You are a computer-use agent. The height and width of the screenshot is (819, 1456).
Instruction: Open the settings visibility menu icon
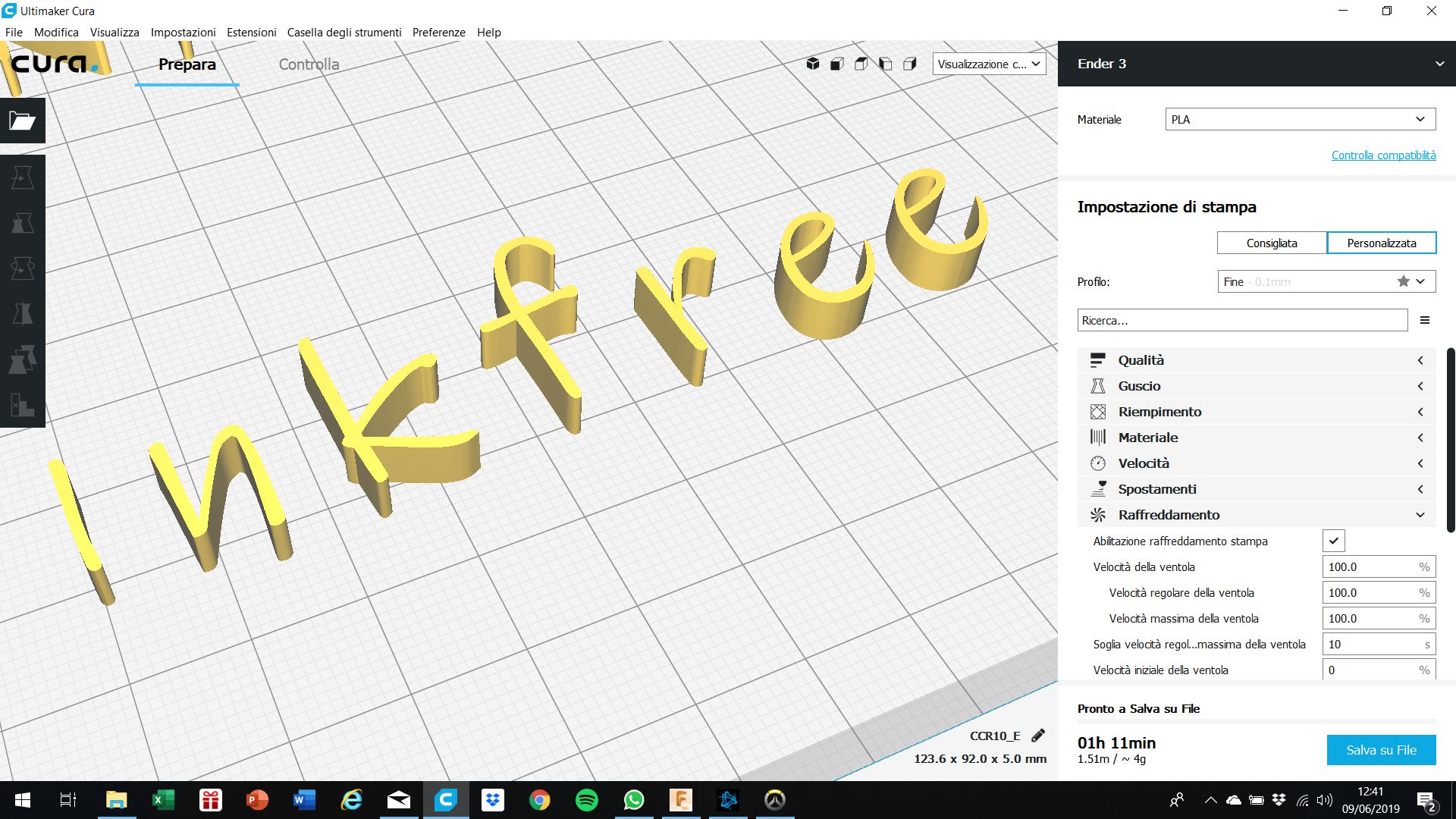(x=1425, y=319)
